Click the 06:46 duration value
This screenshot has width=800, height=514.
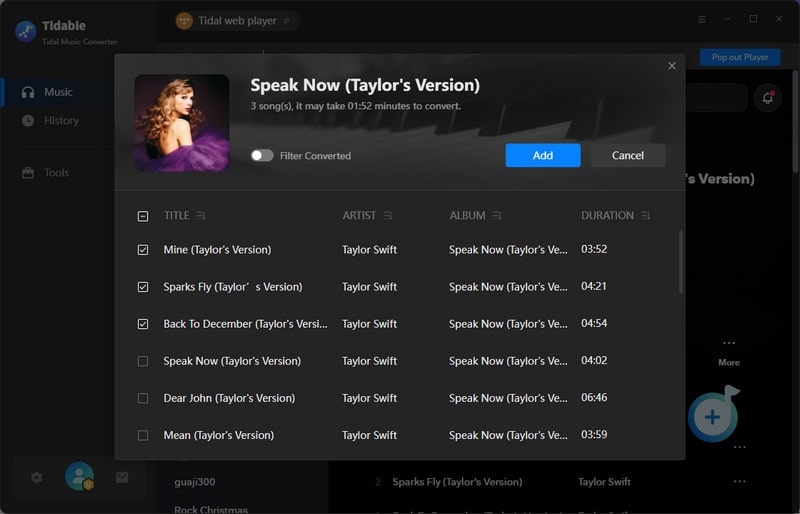coord(594,397)
